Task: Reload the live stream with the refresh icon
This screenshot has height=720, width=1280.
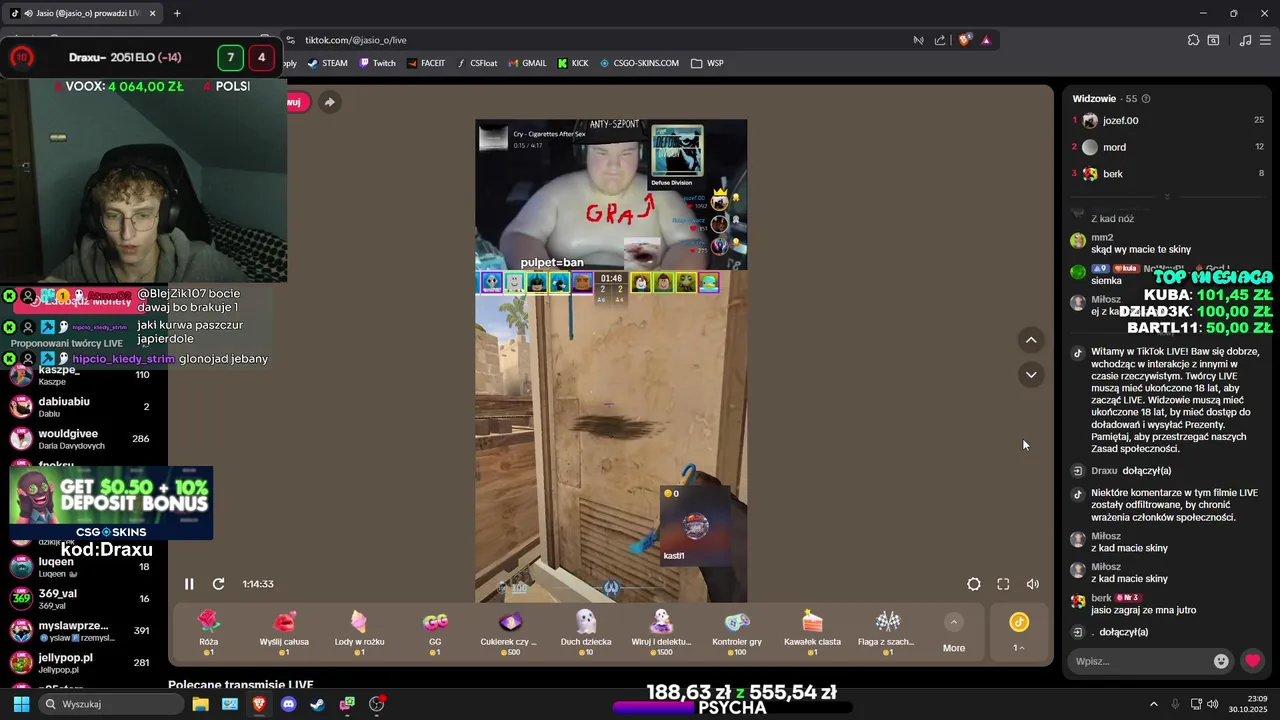Action: (x=218, y=584)
